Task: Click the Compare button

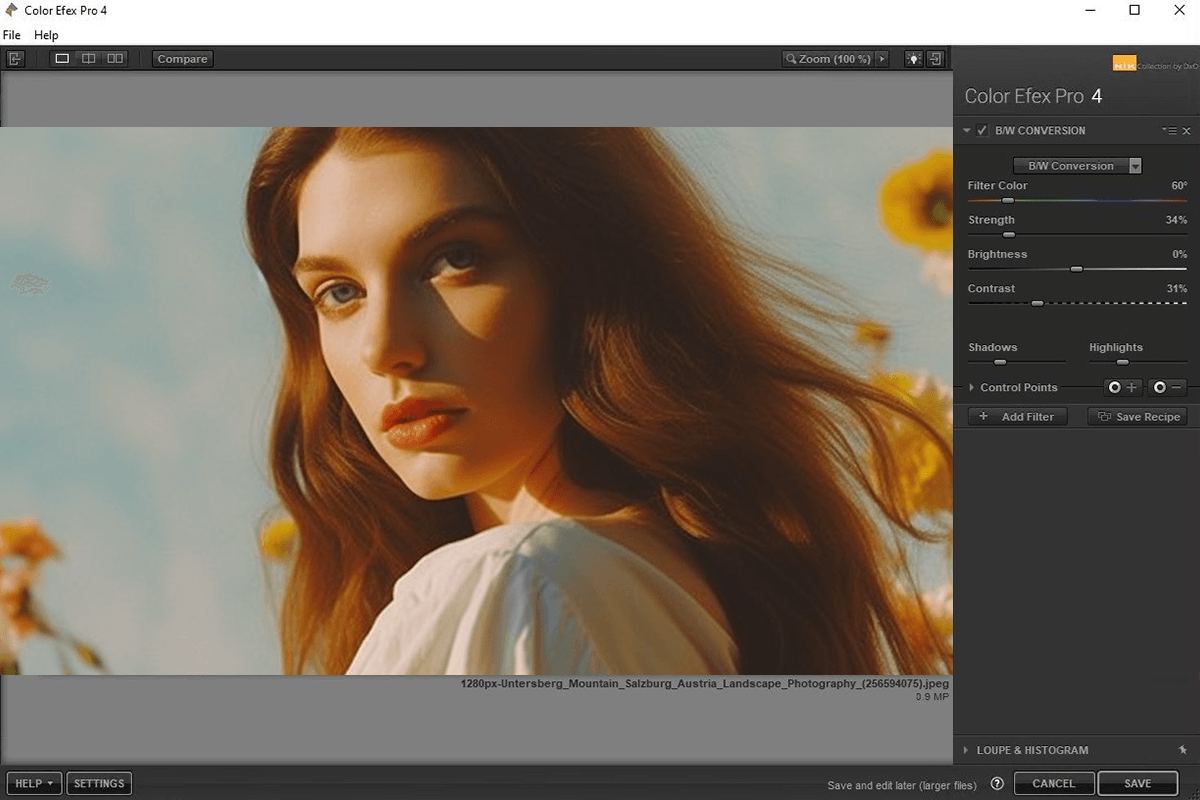Action: coord(182,58)
